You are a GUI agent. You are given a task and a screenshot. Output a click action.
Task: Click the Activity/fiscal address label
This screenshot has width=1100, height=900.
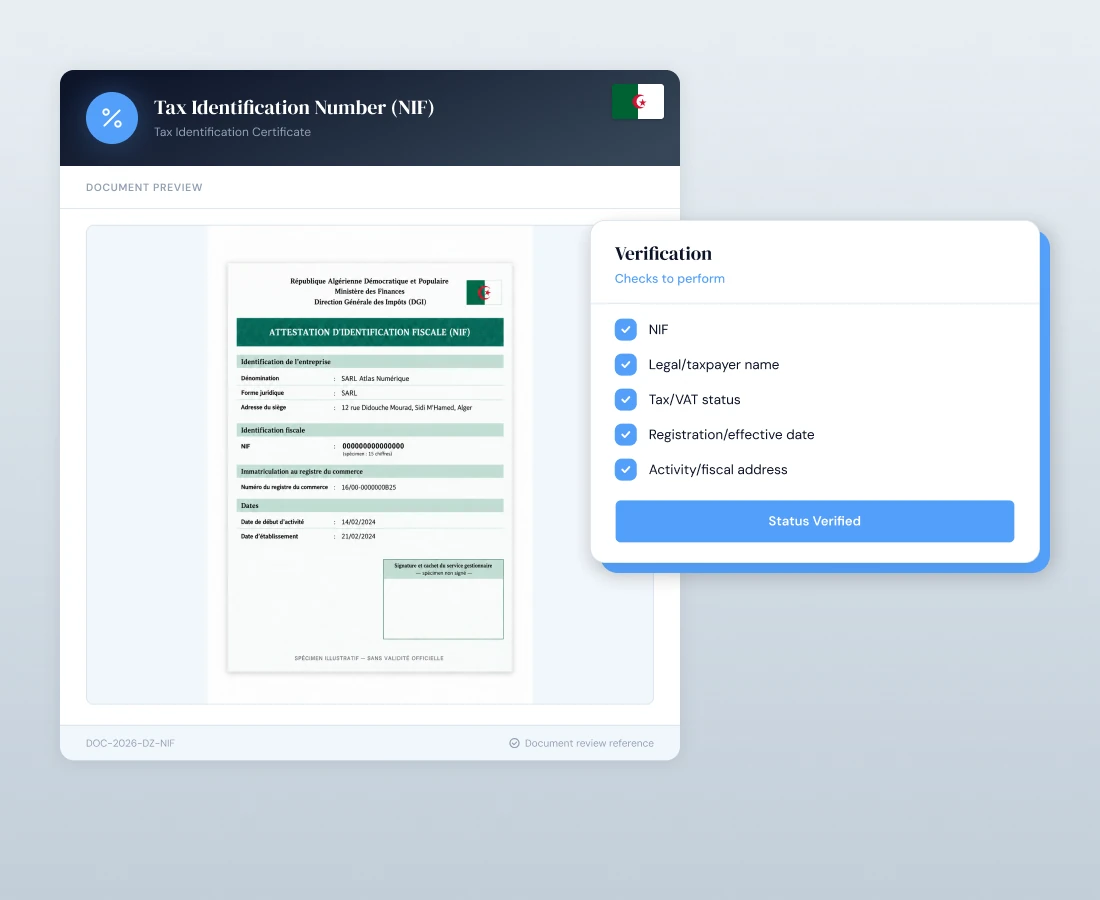pyautogui.click(x=718, y=469)
